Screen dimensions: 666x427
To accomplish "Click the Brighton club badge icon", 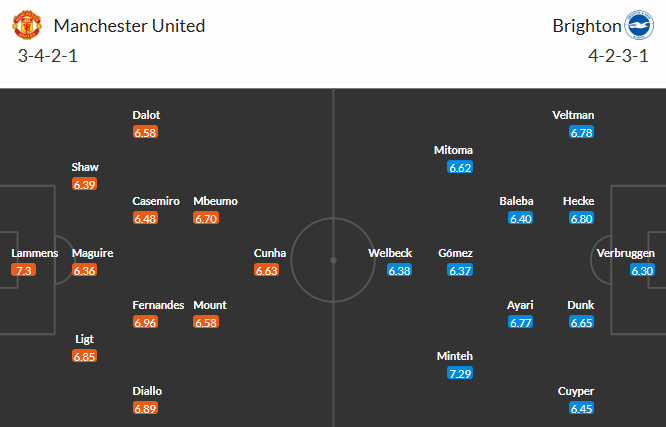I will pyautogui.click(x=637, y=25).
